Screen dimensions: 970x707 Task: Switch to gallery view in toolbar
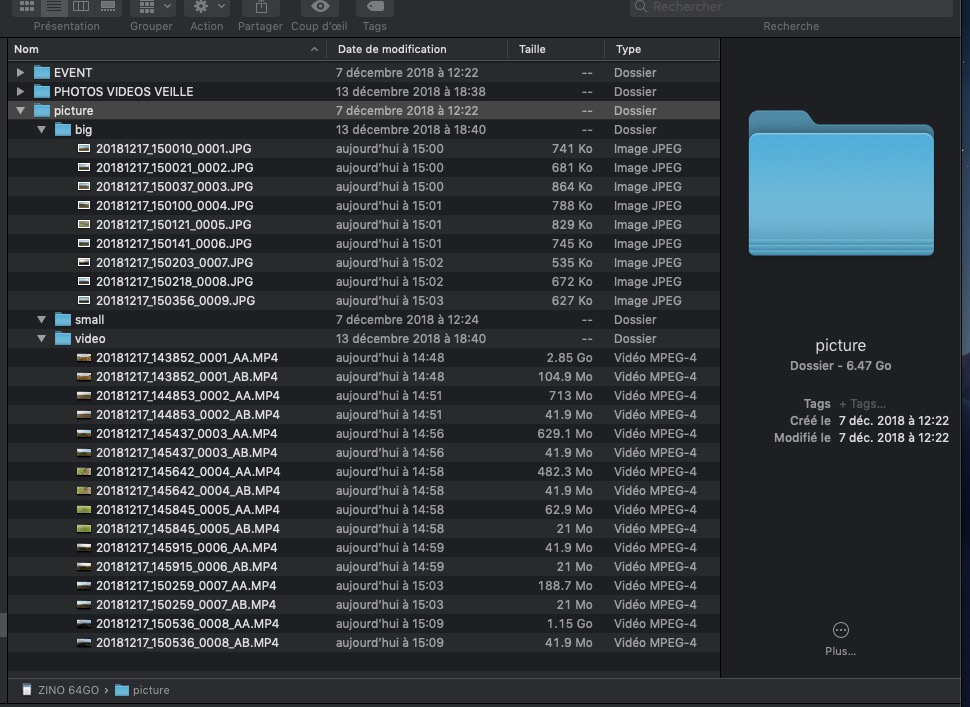108,7
